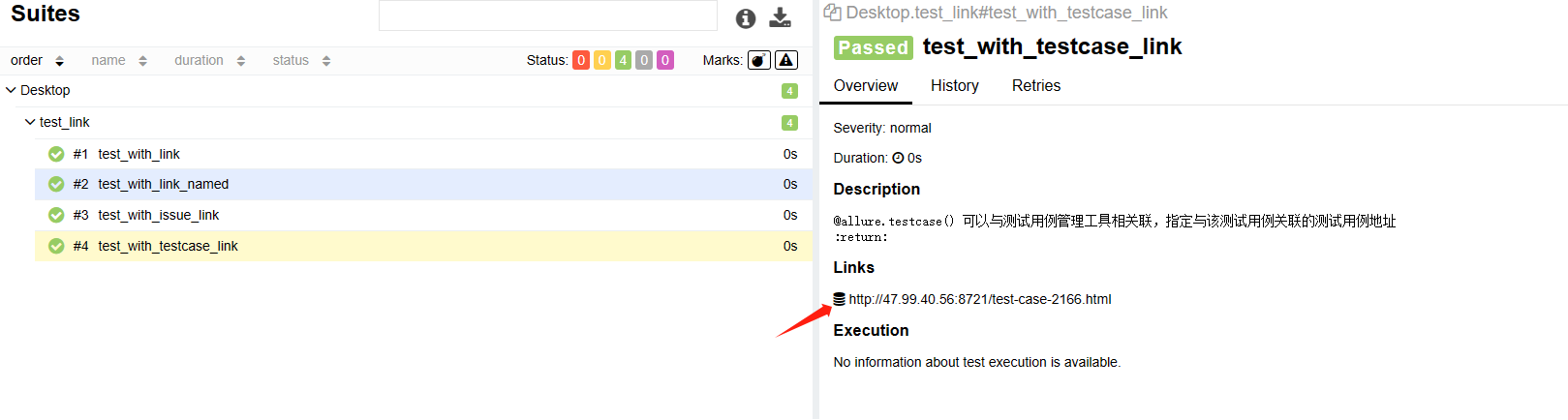Toggle the flaky bomb mark filter

point(759,60)
